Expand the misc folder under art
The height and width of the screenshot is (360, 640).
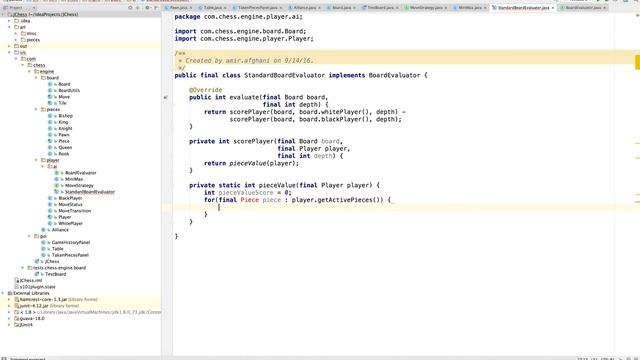pyautogui.click(x=16, y=33)
